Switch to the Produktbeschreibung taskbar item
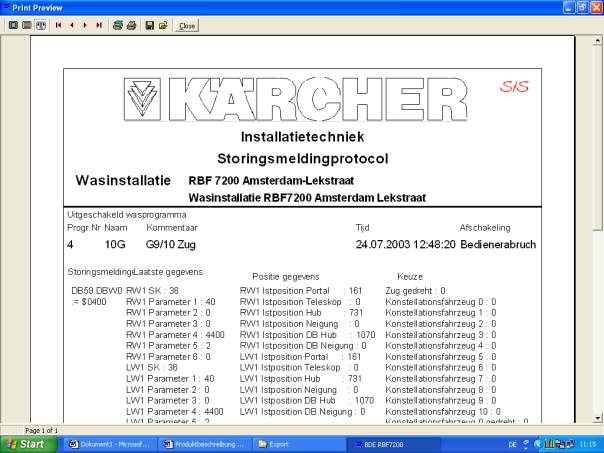This screenshot has width=604, height=453. tap(204, 445)
